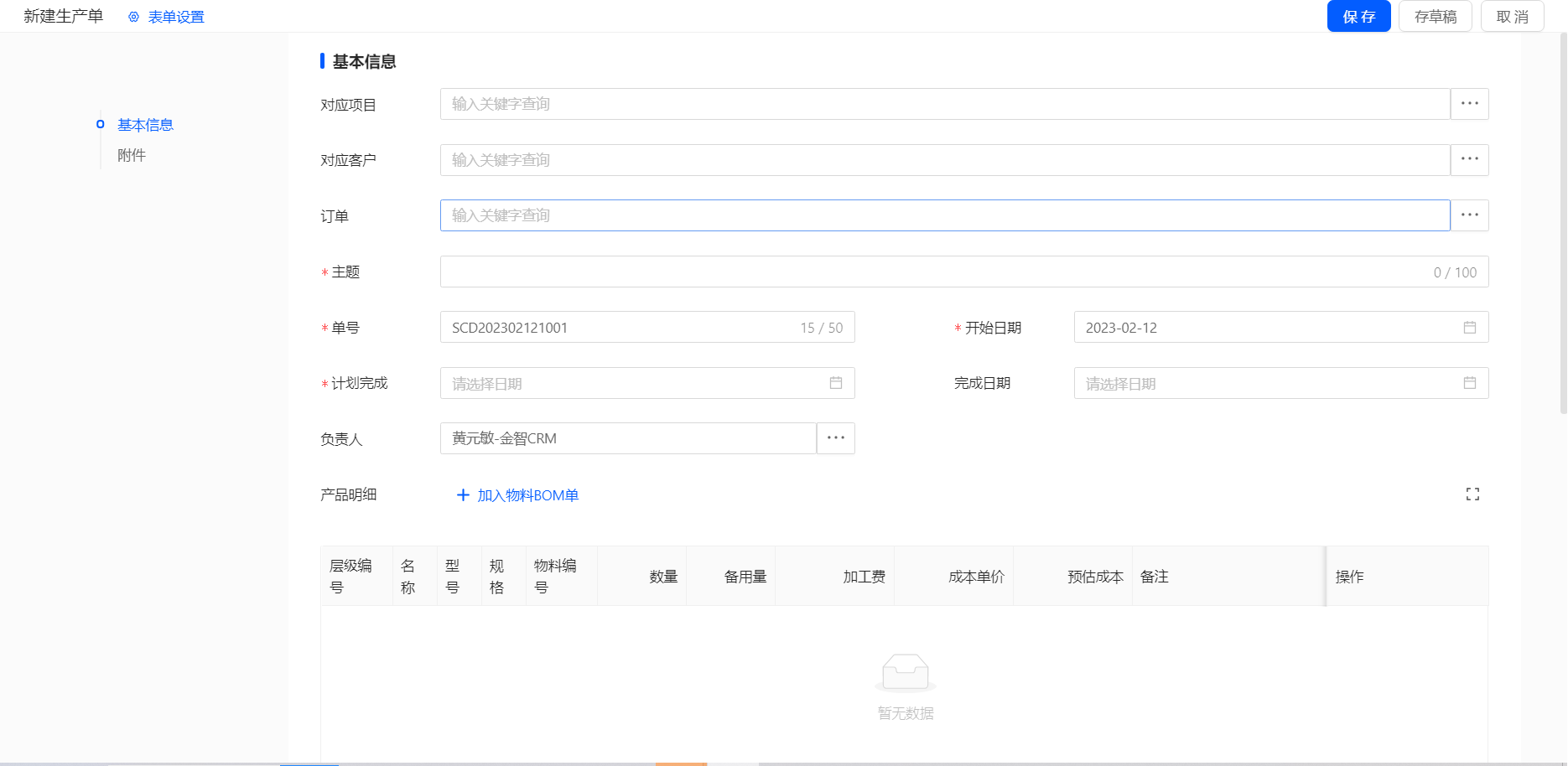
Task: Click the 成本单价 column header
Action: click(x=954, y=577)
